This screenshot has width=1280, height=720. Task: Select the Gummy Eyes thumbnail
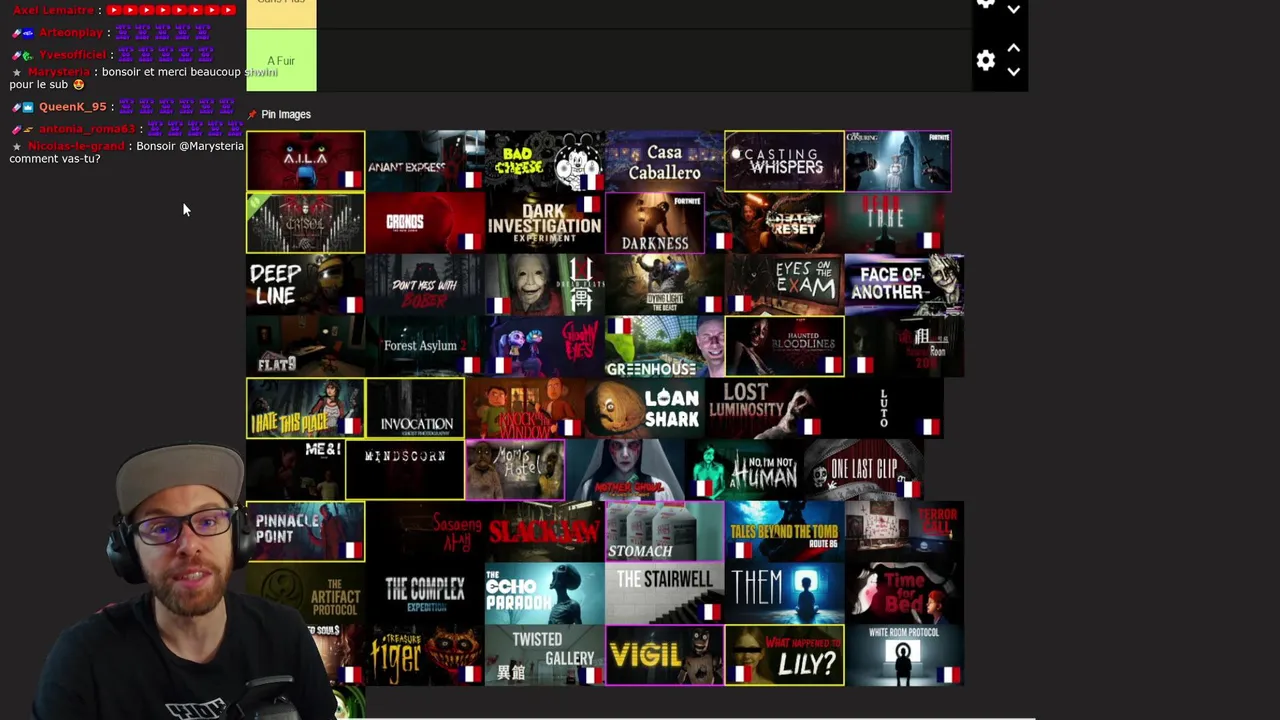(x=545, y=346)
